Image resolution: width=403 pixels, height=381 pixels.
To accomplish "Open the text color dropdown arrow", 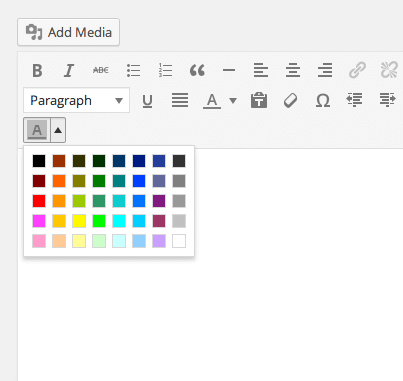I will pos(233,100).
